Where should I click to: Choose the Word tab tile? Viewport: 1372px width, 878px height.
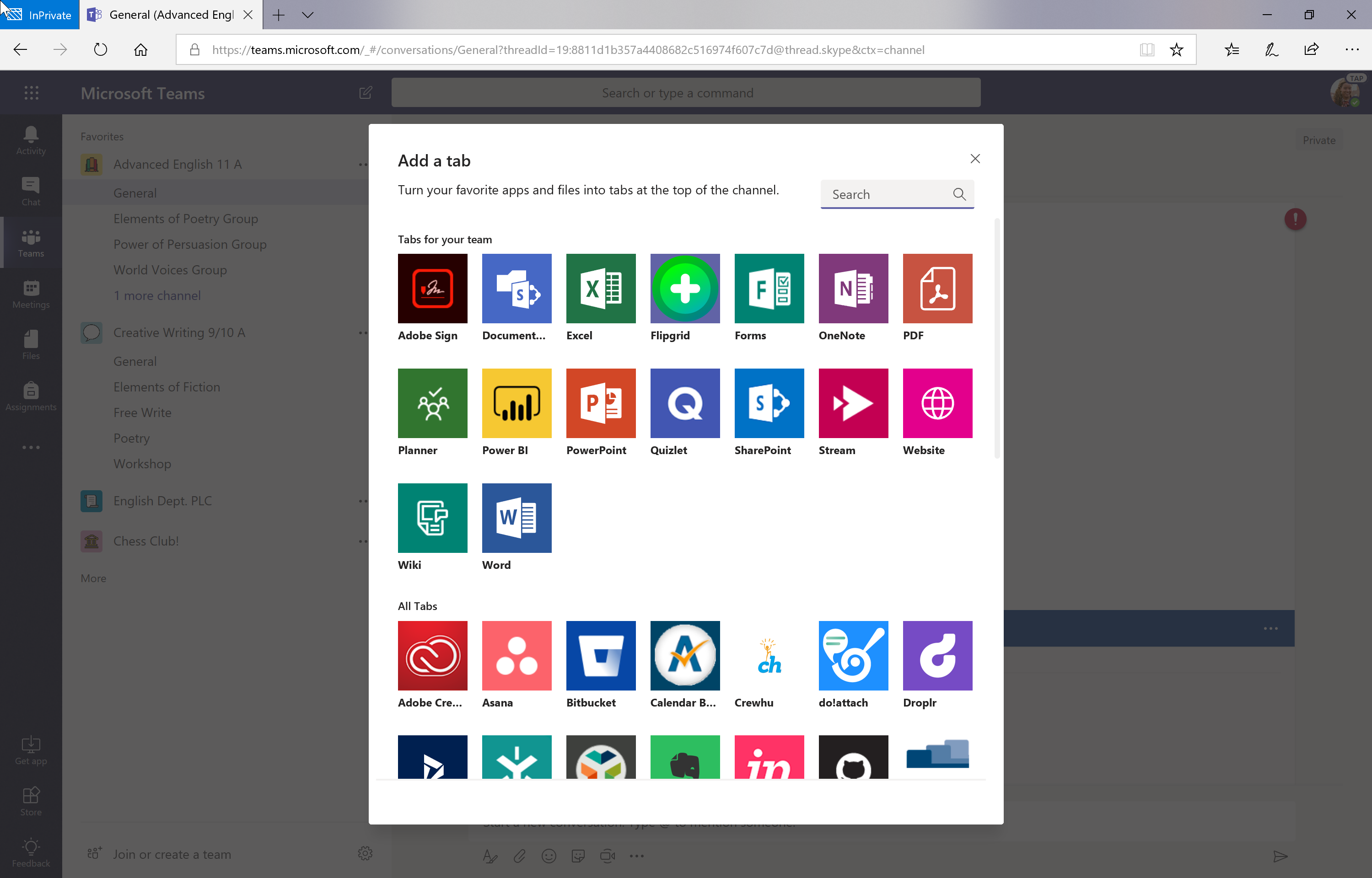pyautogui.click(x=517, y=518)
